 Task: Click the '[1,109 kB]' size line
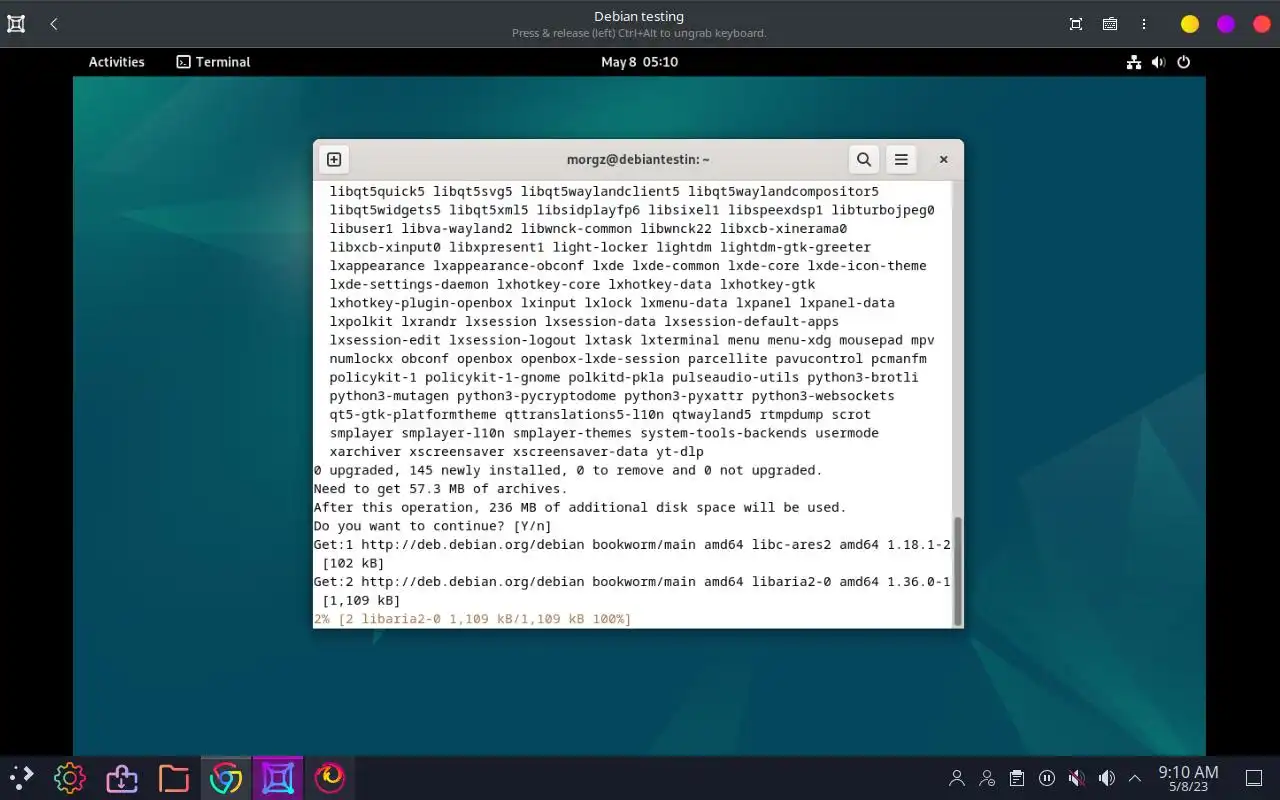pos(361,601)
